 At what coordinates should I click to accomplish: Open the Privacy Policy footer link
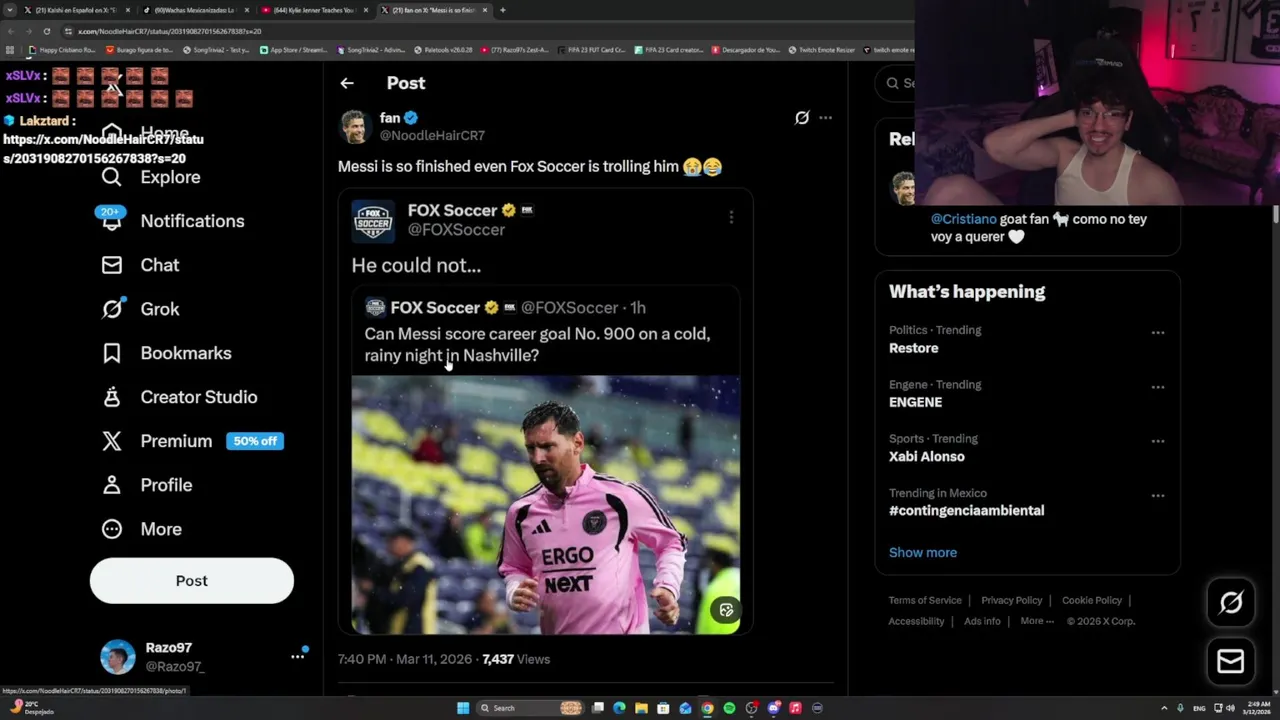(1012, 600)
